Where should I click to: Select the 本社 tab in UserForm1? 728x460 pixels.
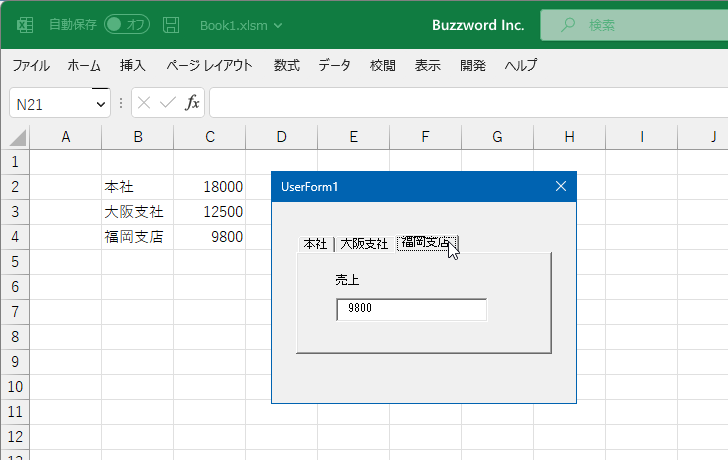pyautogui.click(x=315, y=244)
